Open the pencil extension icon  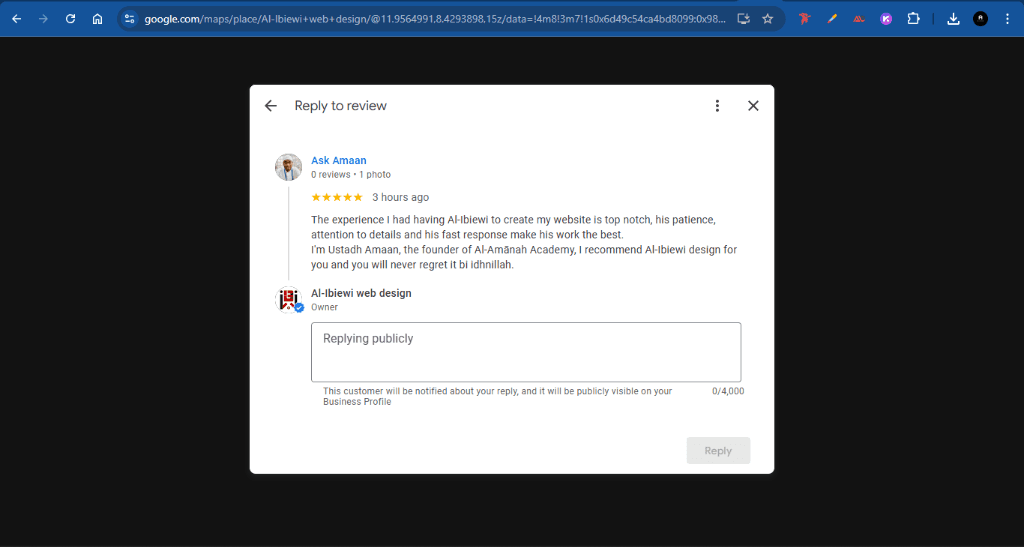(x=831, y=19)
